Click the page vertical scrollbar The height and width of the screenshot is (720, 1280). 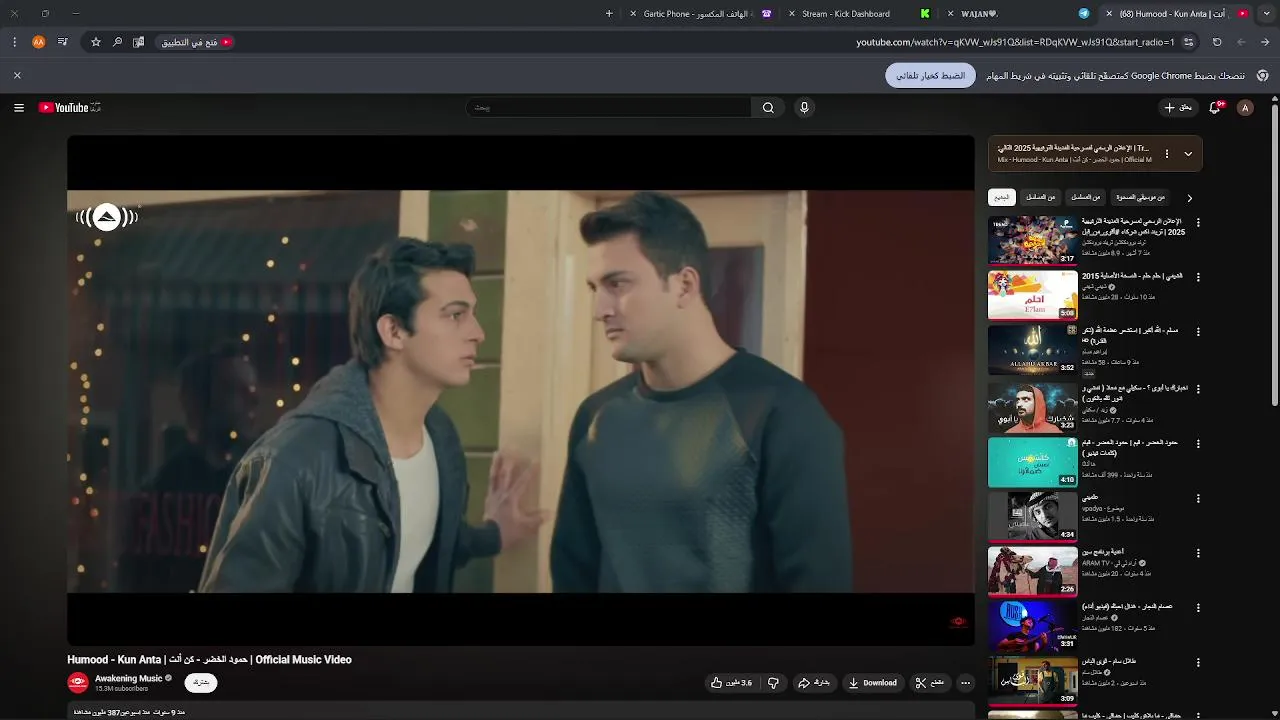pyautogui.click(x=1275, y=256)
